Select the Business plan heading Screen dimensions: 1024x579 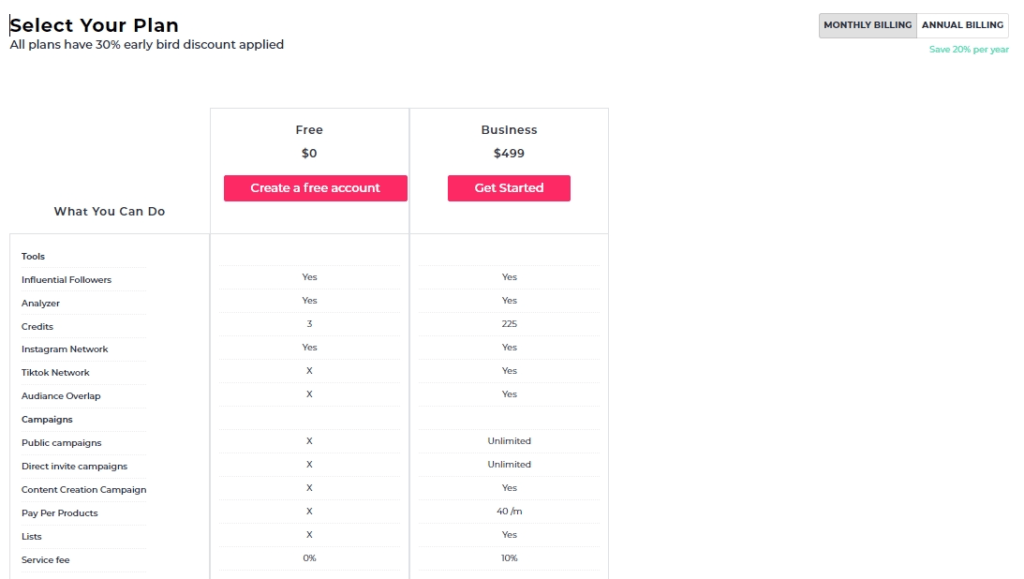click(509, 130)
